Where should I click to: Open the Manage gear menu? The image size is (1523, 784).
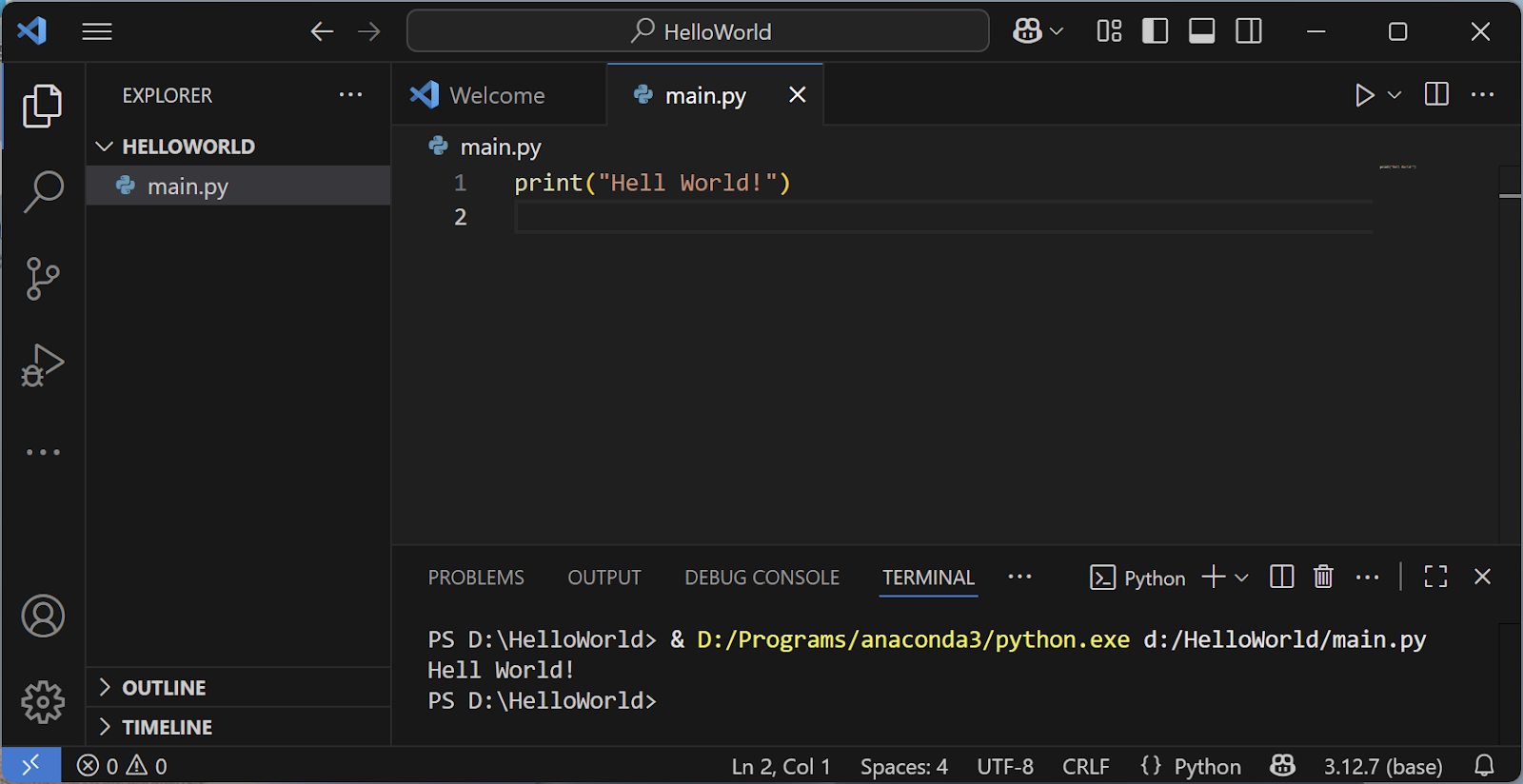pyautogui.click(x=43, y=702)
